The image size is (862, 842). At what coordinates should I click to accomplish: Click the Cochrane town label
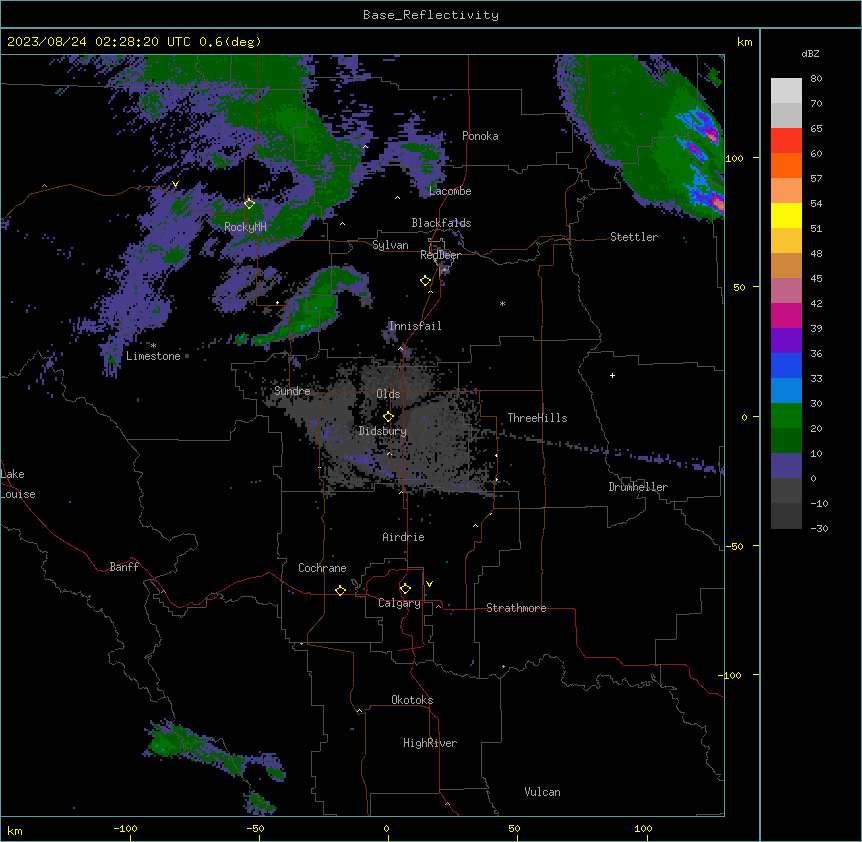(x=322, y=568)
